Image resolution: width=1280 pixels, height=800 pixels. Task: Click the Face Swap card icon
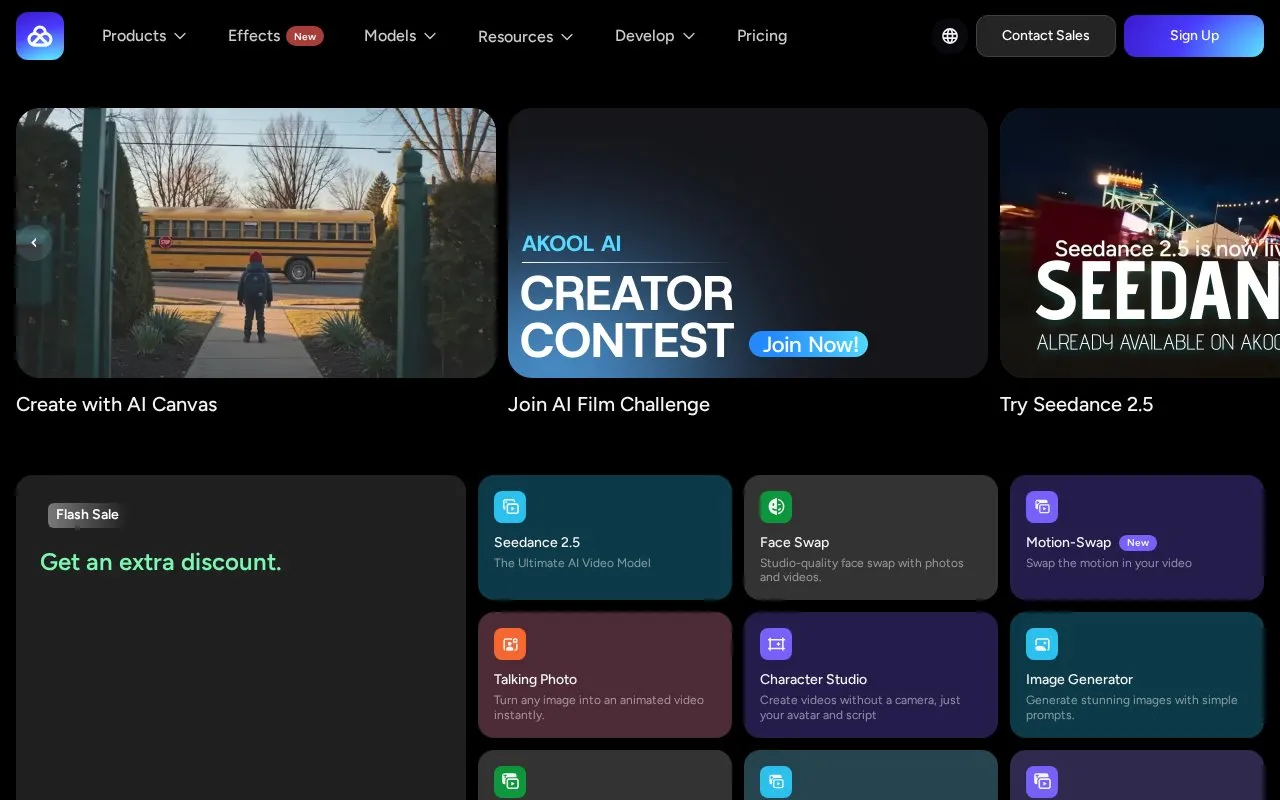tap(776, 507)
